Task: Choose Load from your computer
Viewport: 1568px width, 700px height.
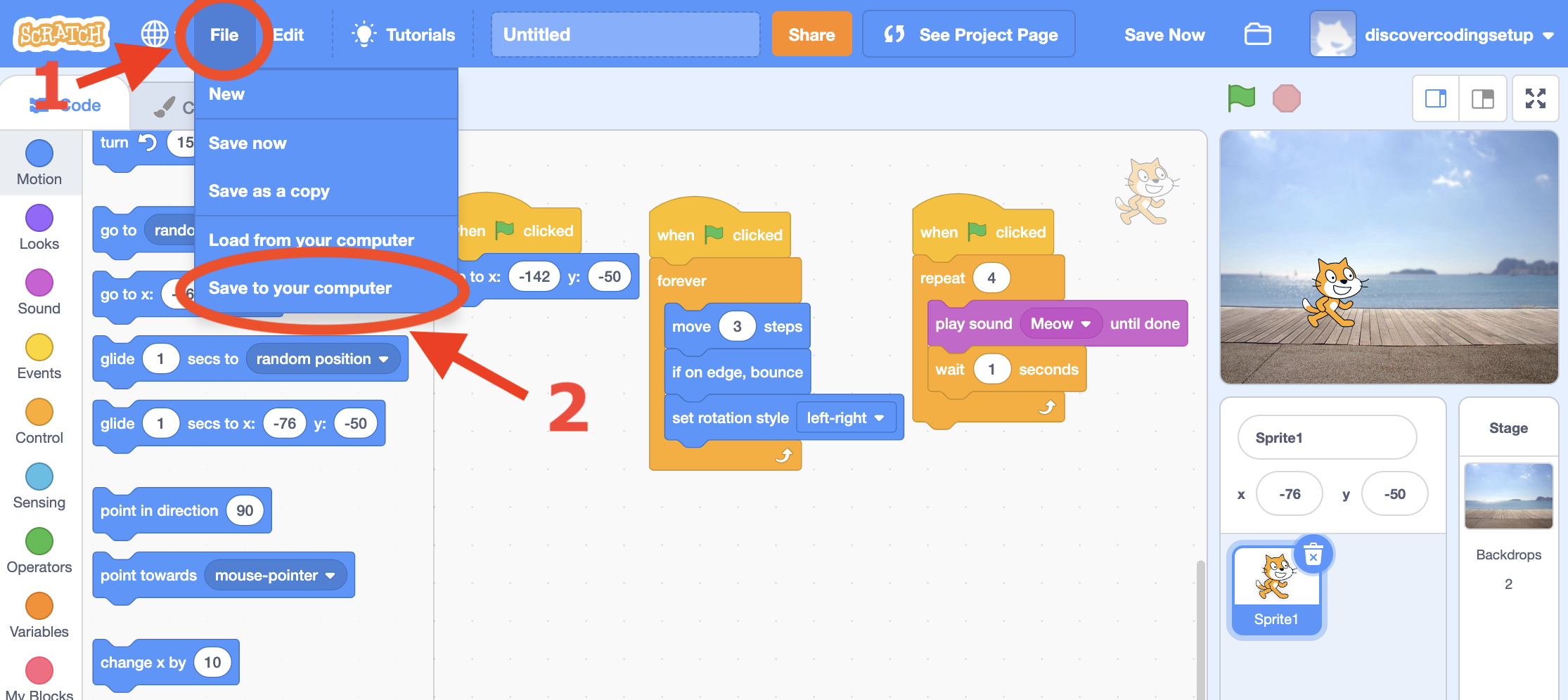Action: click(x=326, y=240)
